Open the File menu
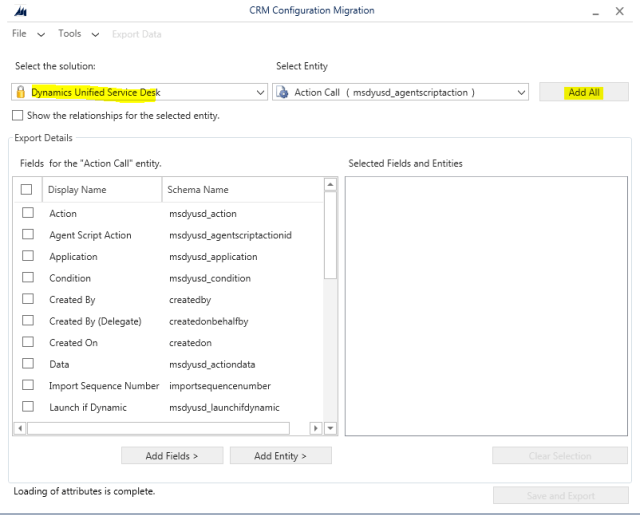 [19, 33]
